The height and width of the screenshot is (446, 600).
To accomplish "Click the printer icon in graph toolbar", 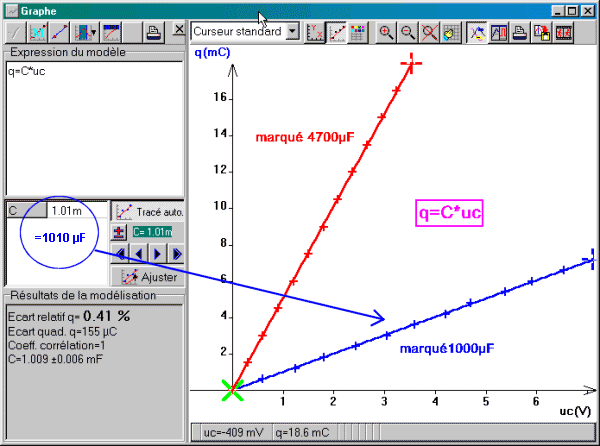I will coord(521,31).
